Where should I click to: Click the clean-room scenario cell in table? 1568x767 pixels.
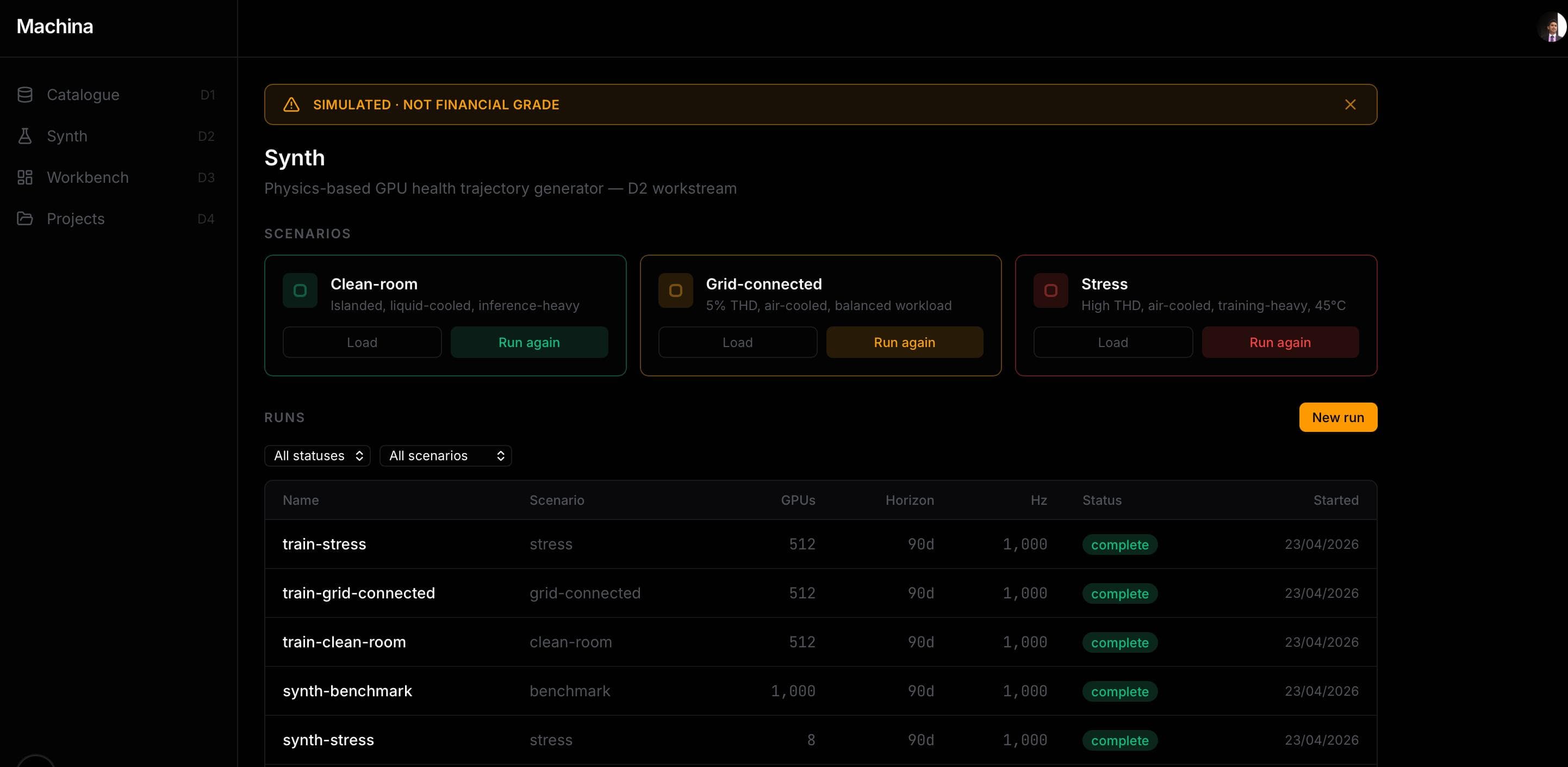[570, 642]
